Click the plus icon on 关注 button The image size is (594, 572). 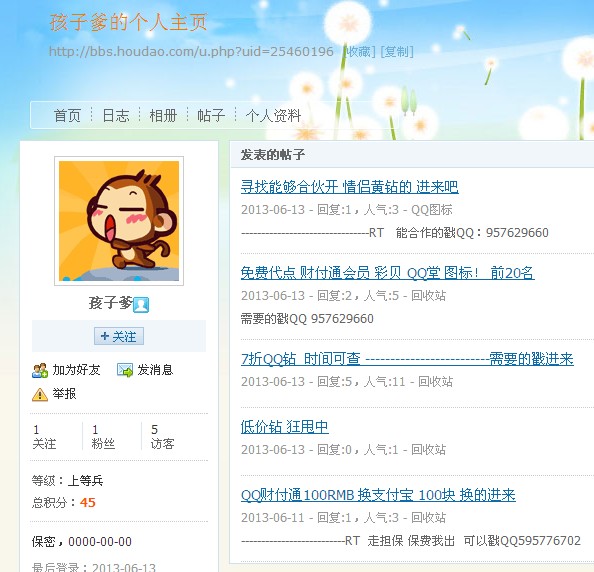pos(105,336)
